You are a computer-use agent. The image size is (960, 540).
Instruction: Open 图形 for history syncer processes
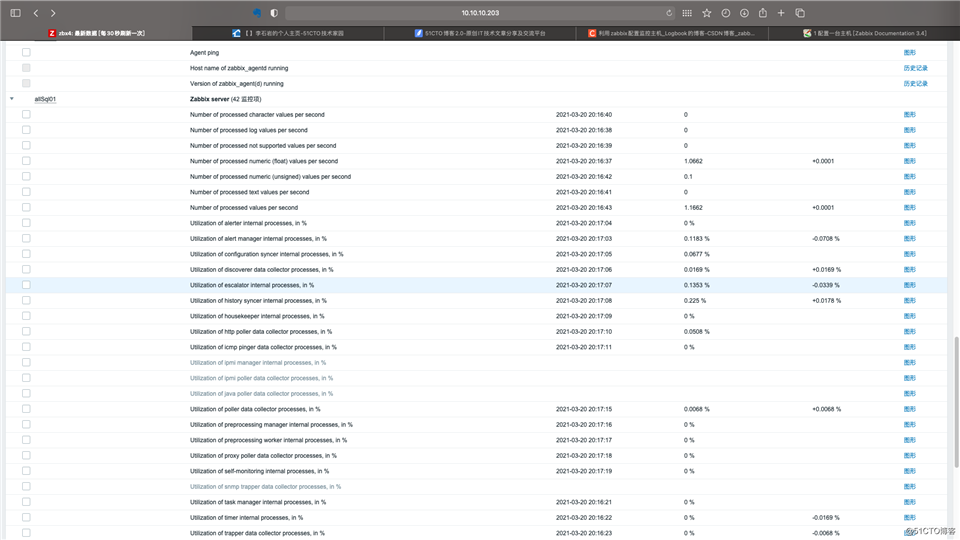909,301
